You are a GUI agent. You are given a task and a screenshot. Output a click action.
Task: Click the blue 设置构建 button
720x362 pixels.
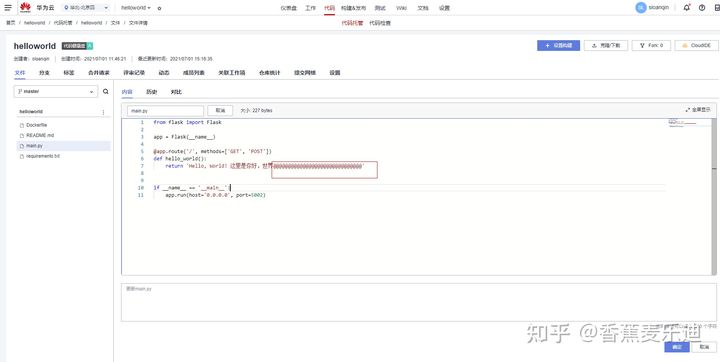(x=558, y=45)
